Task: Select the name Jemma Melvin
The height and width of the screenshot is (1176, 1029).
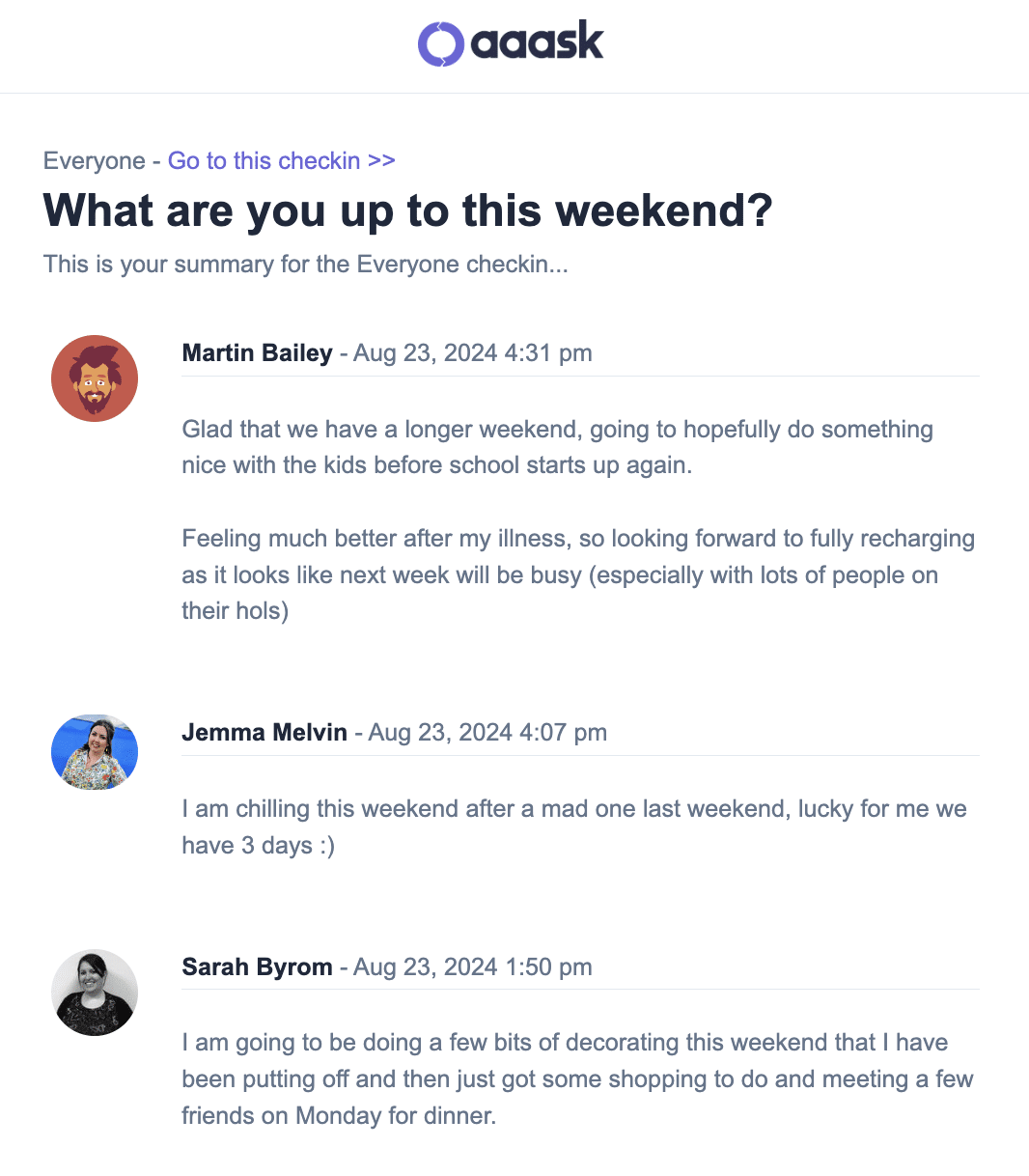Action: [264, 732]
